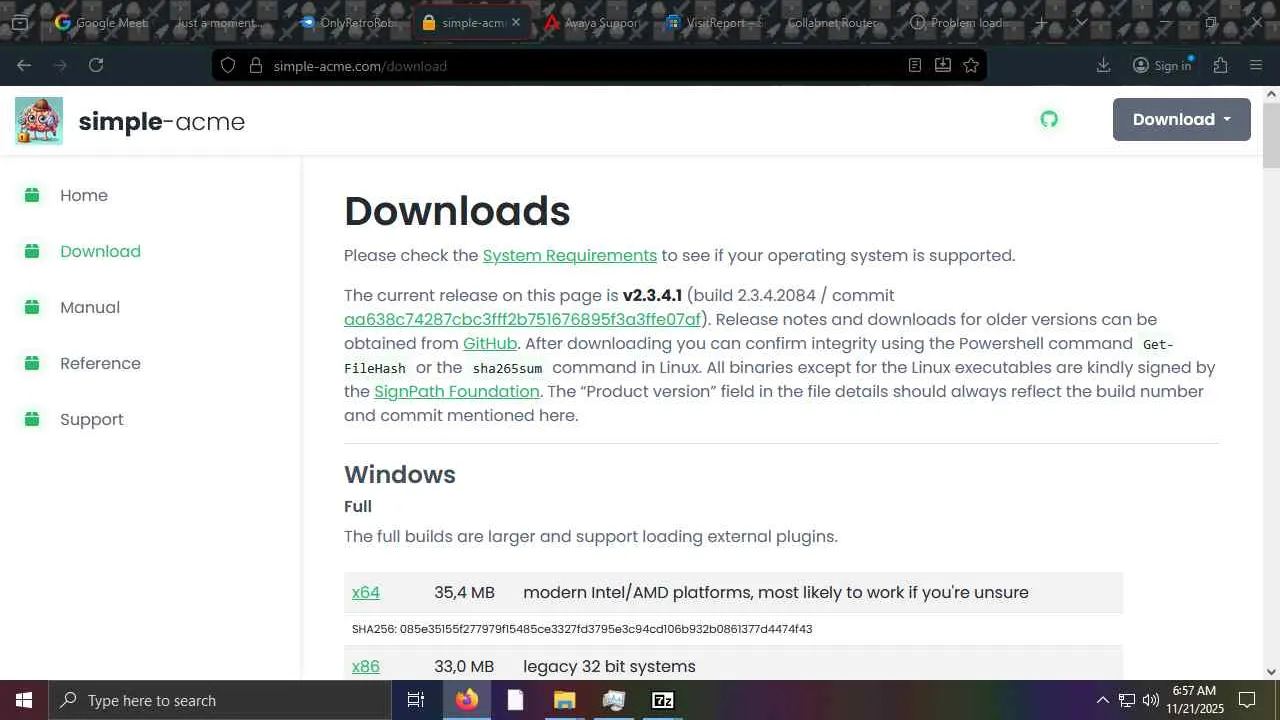
Task: Click the Sign in account button
Action: click(1162, 65)
